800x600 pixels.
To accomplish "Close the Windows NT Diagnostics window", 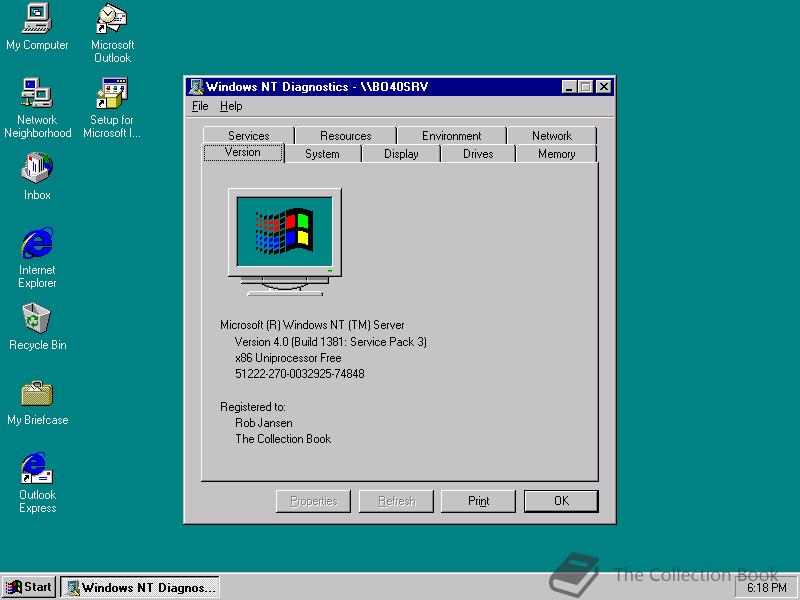I will [x=604, y=87].
